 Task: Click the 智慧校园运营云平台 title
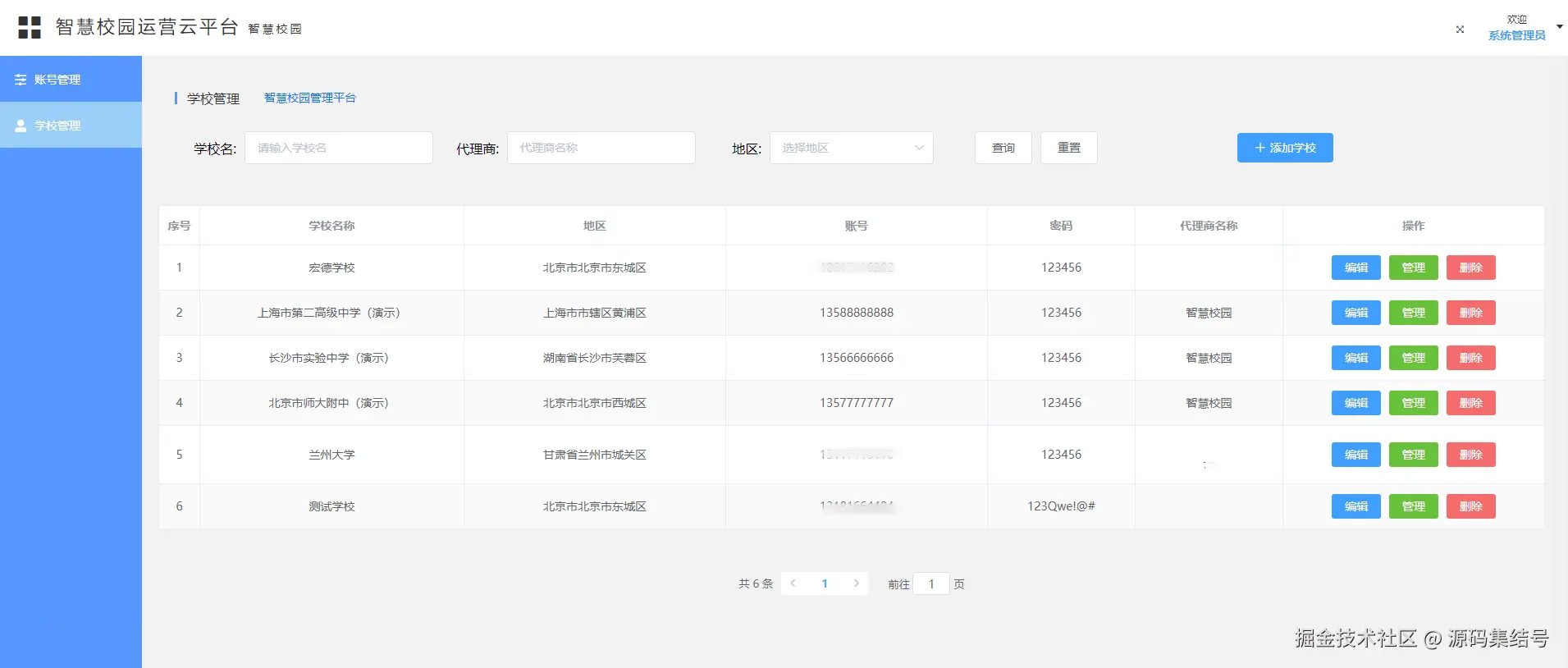coord(147,27)
